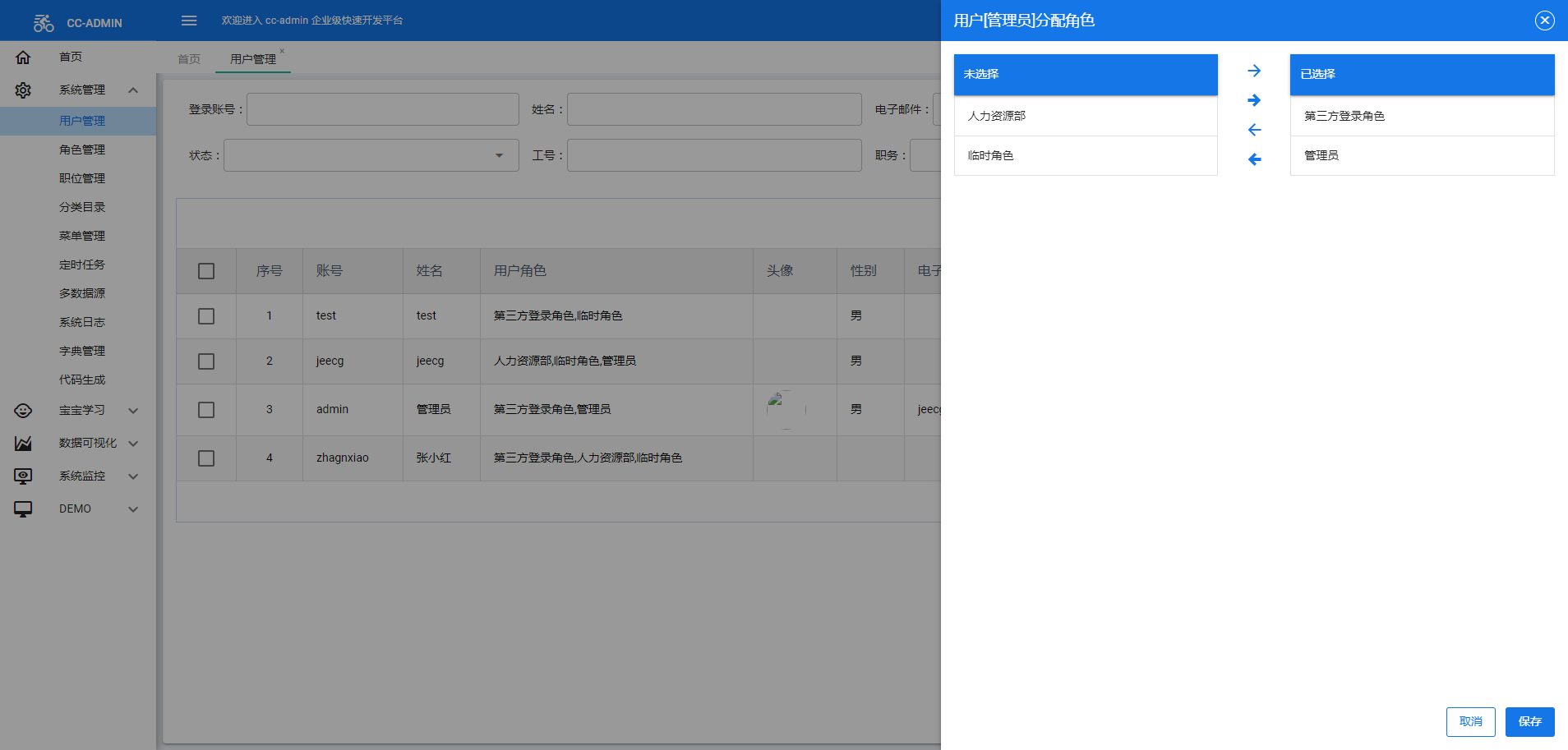Open 字典管理 menu item
The image size is (1568, 750).
pyautogui.click(x=78, y=351)
